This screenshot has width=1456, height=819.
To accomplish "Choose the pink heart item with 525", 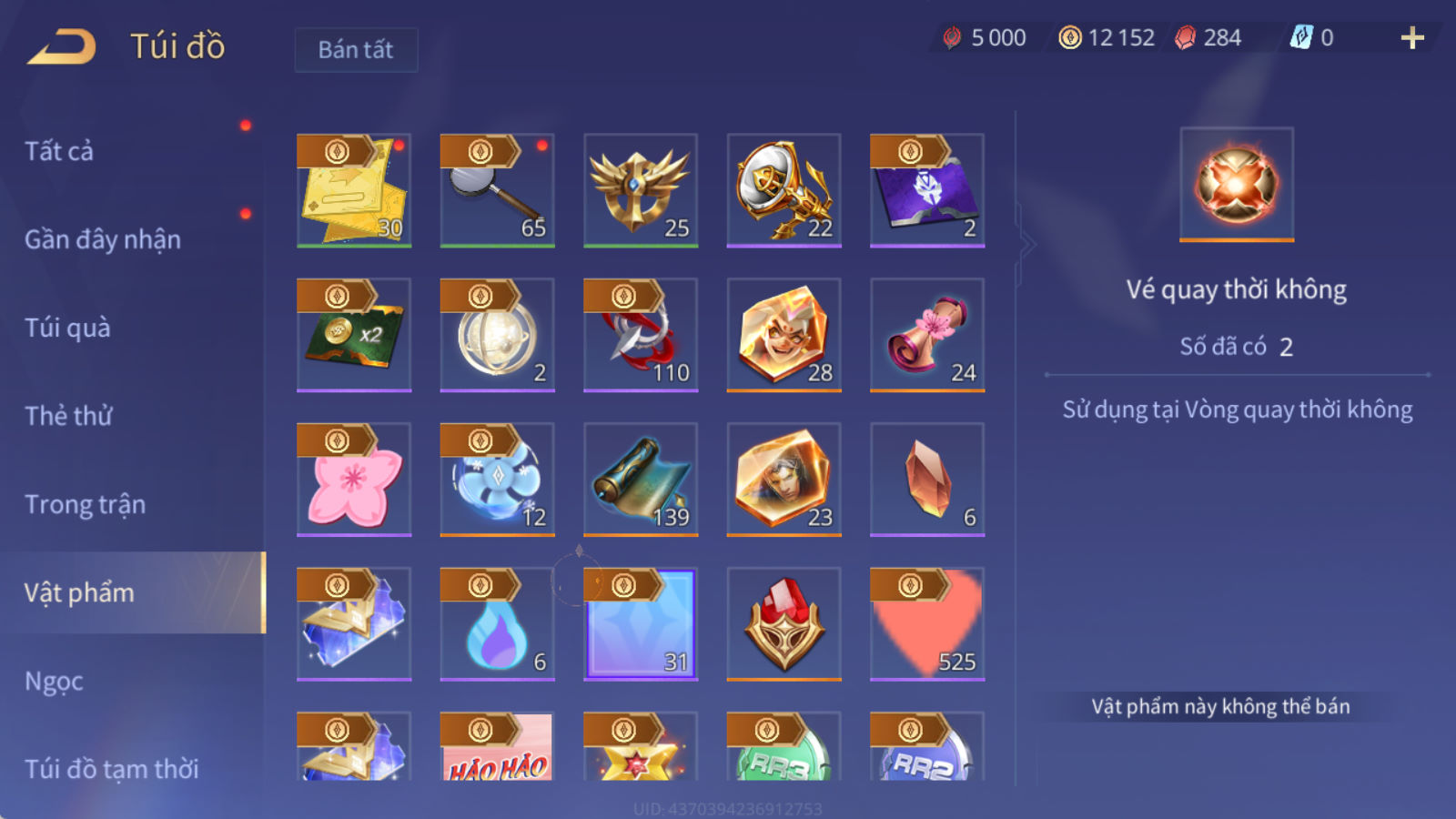I will point(927,624).
